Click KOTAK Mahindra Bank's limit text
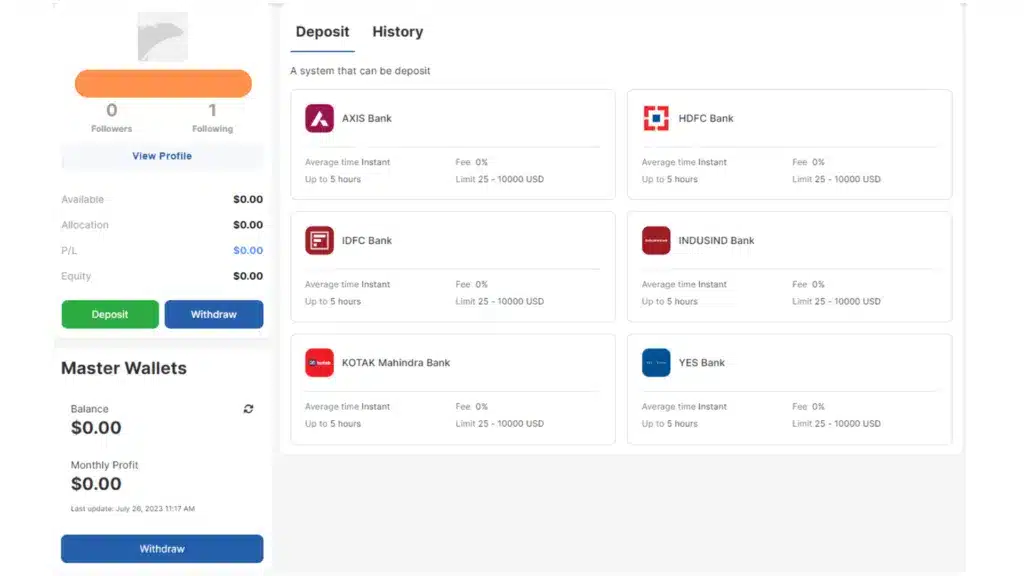1024x576 pixels. (x=500, y=423)
